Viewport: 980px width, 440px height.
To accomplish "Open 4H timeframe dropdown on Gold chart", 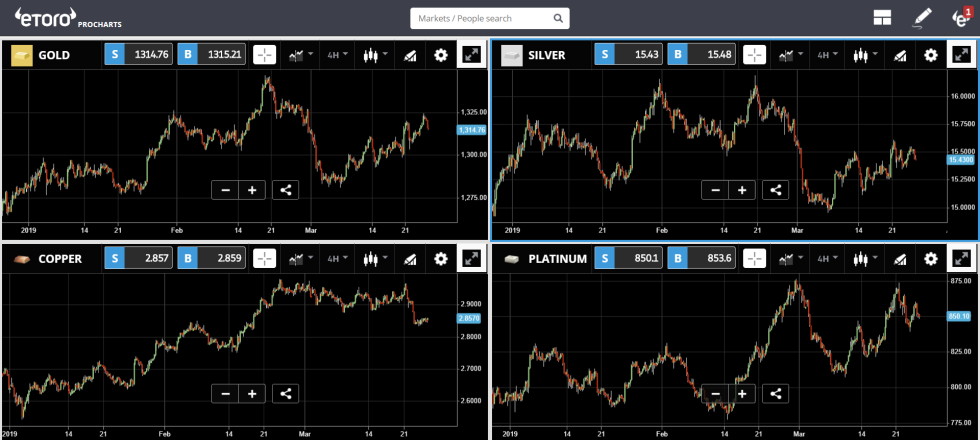I will (338, 56).
